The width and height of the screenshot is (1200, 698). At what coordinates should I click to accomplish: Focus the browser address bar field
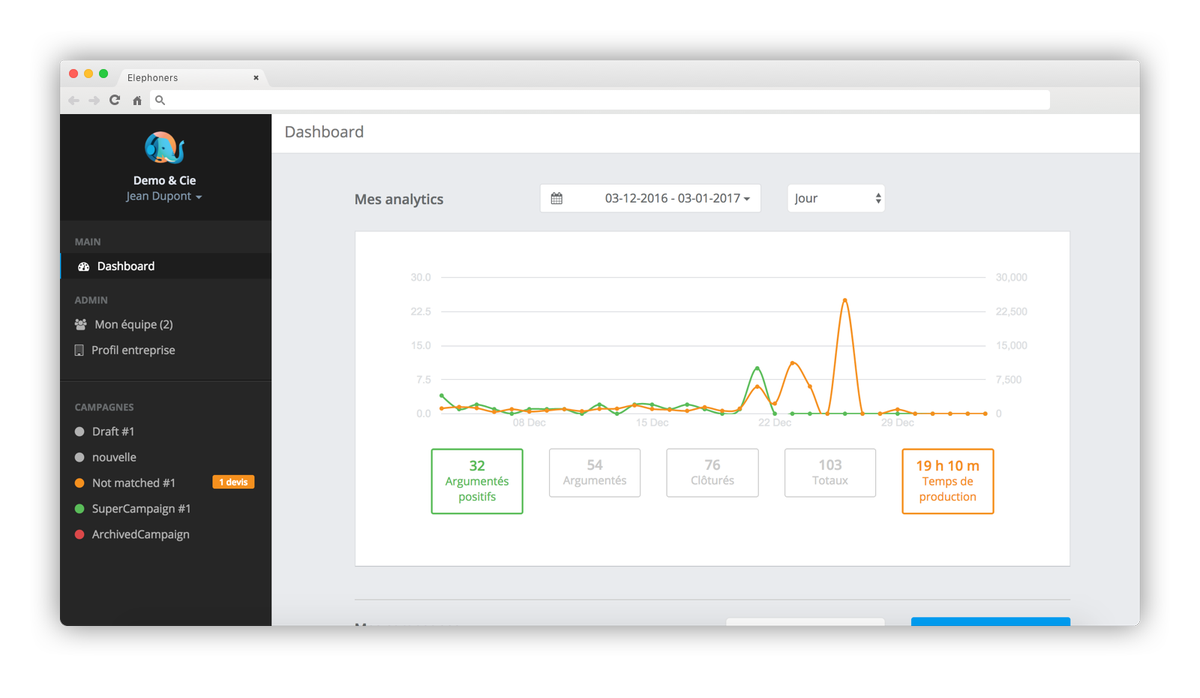pyautogui.click(x=600, y=100)
